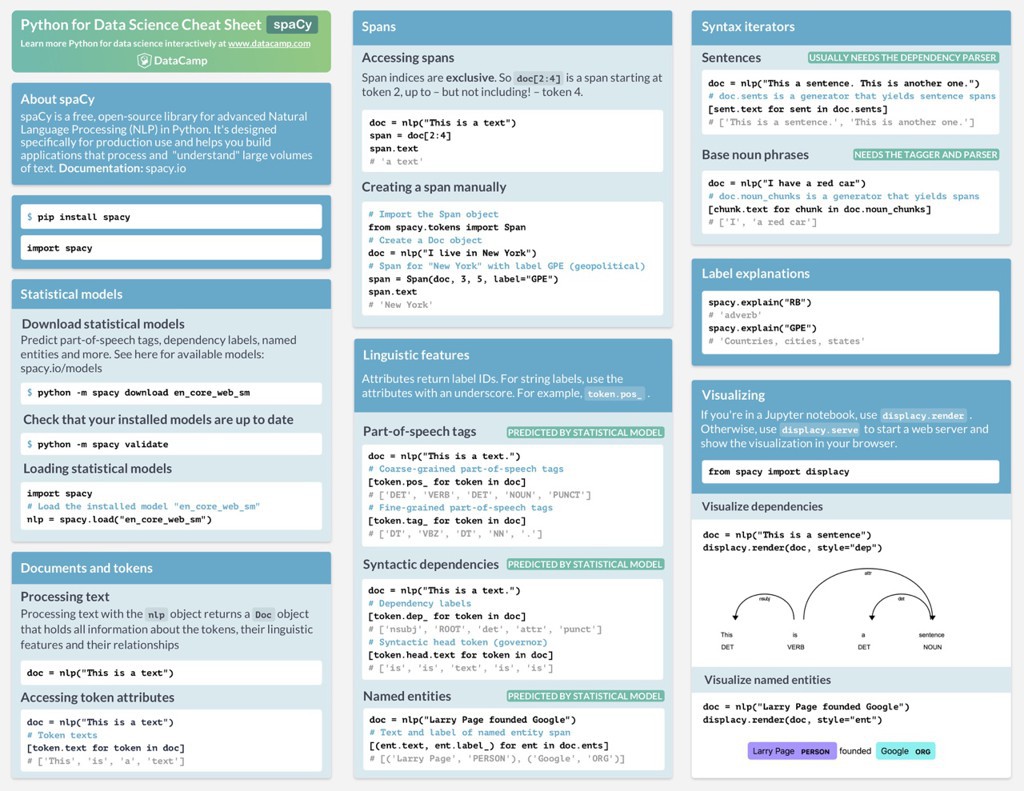
Task: Open the www.datacamp.com link
Action: coord(269,44)
